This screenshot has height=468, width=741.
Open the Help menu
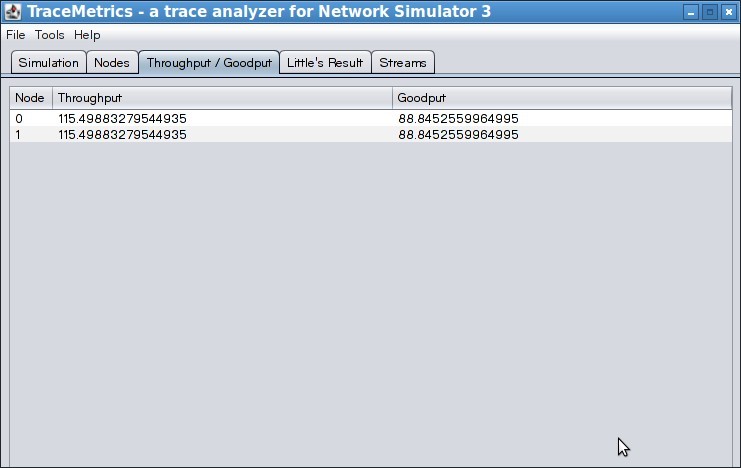(x=87, y=35)
